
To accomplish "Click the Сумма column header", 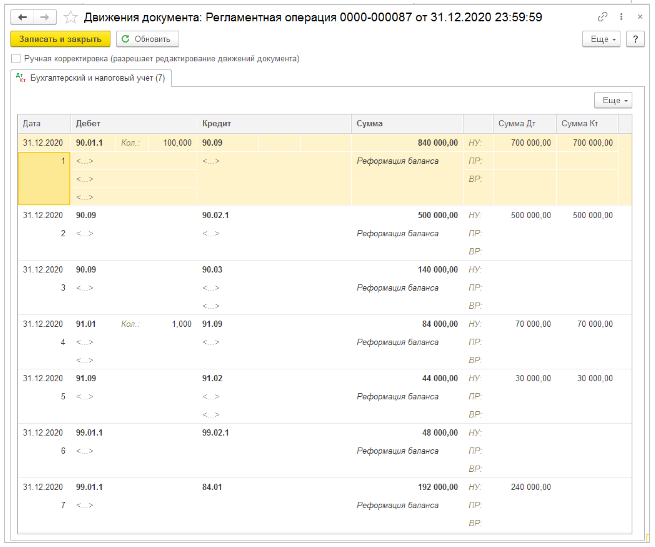I will [x=407, y=124].
